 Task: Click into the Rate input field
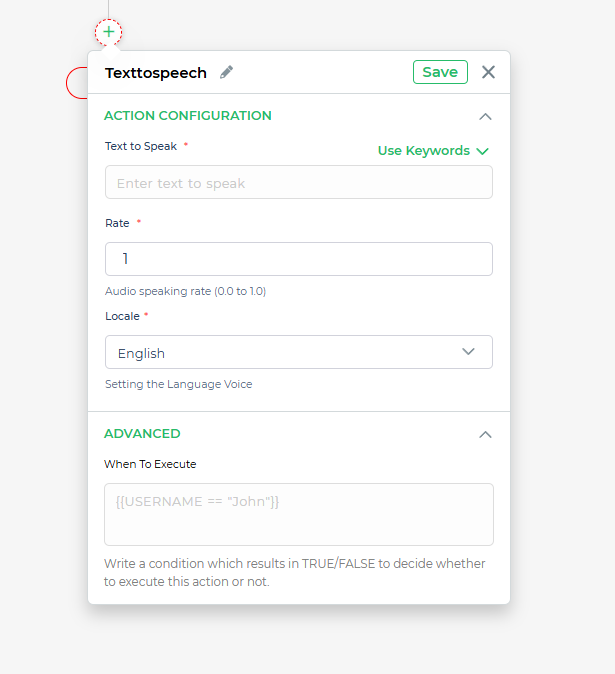point(299,259)
